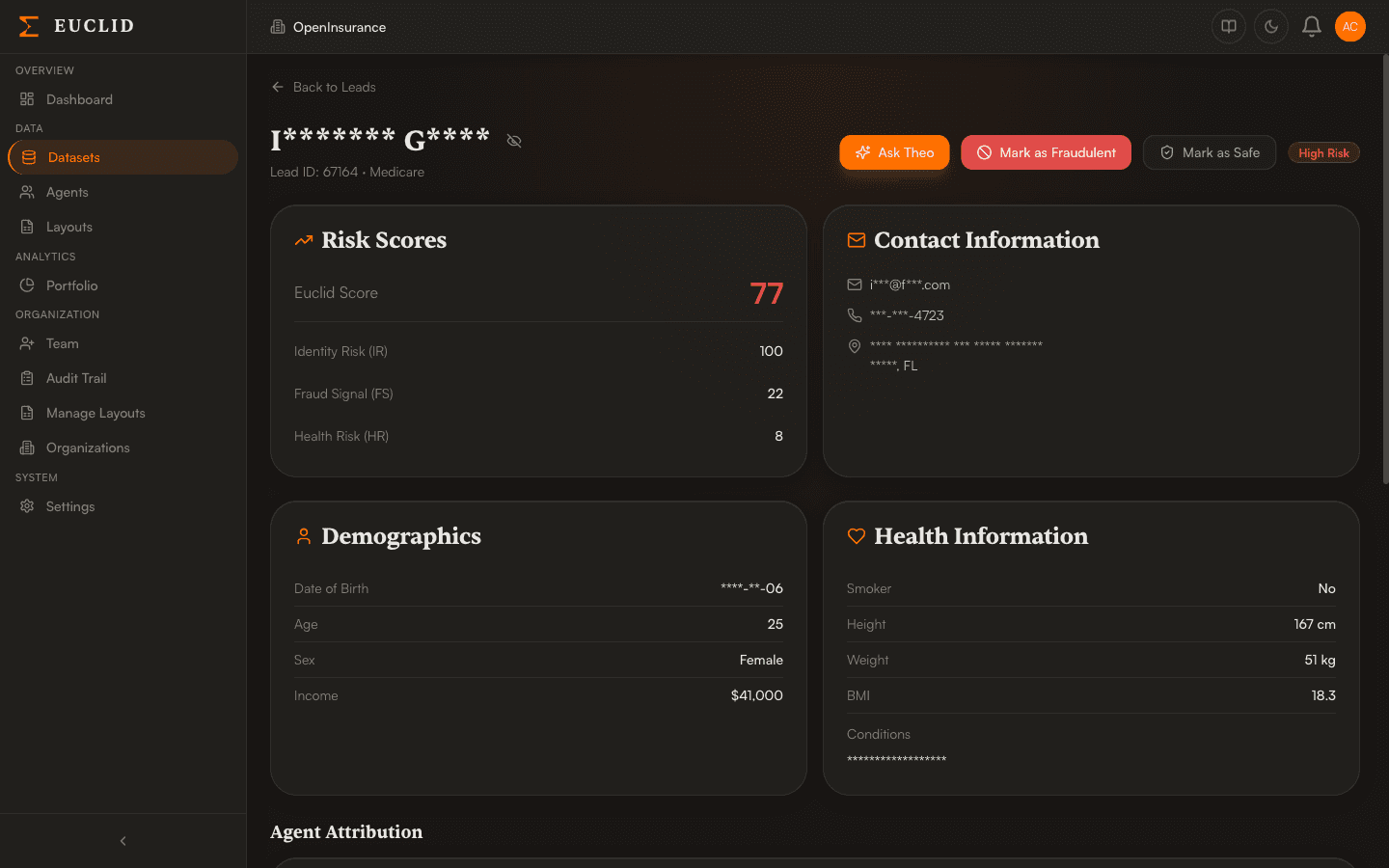
Task: Click the BMI value 18.3
Action: (1323, 695)
